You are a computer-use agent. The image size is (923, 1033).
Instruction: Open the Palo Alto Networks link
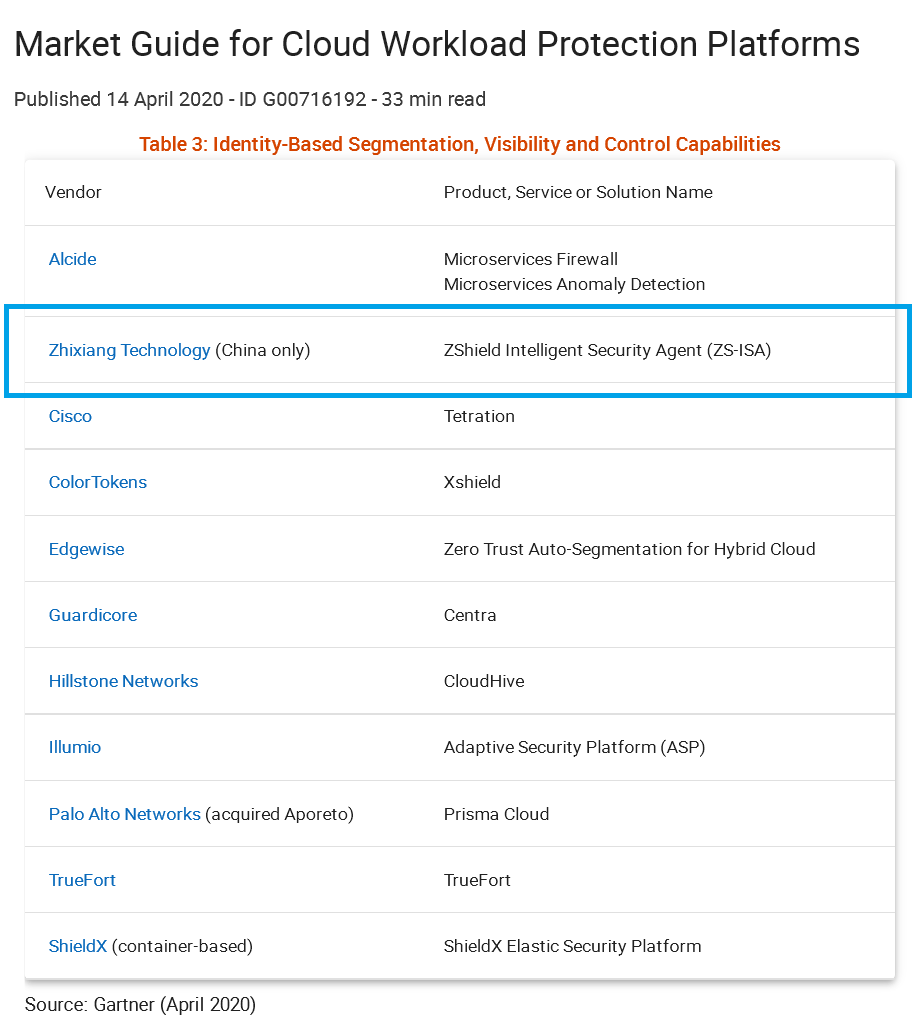[x=124, y=814]
